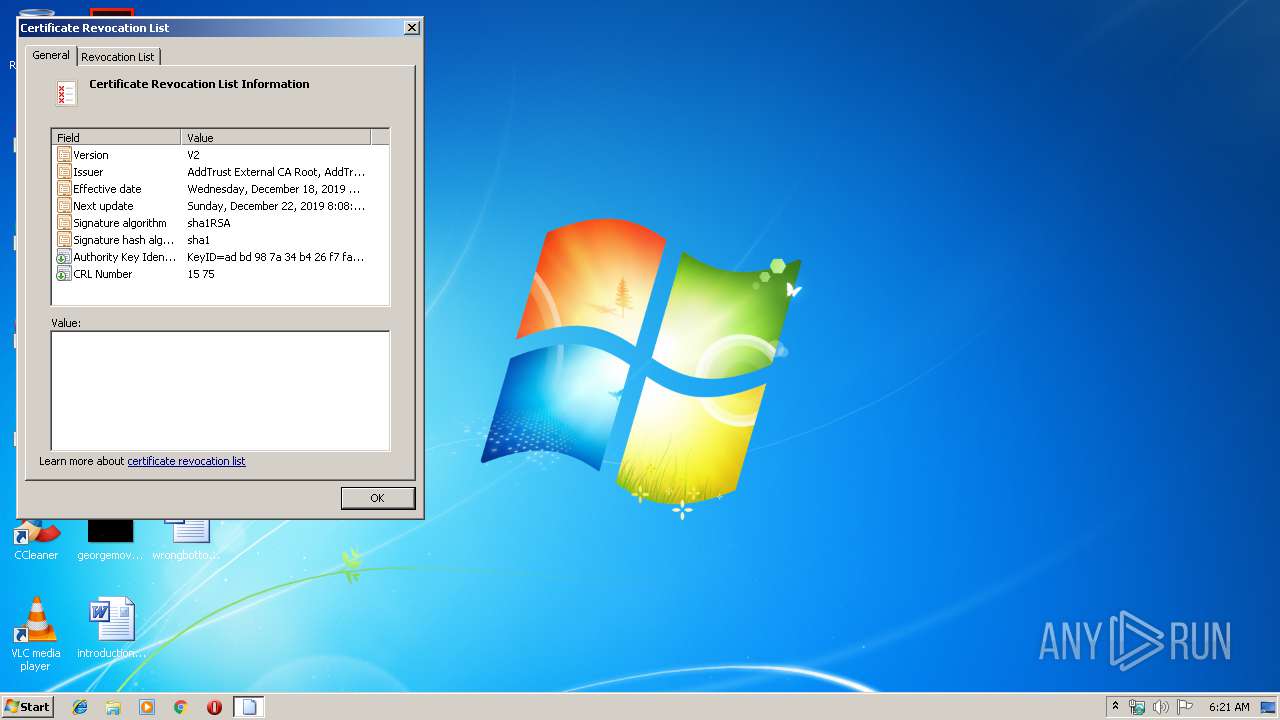This screenshot has width=1280, height=720.
Task: Click the Value column header
Action: (276, 137)
